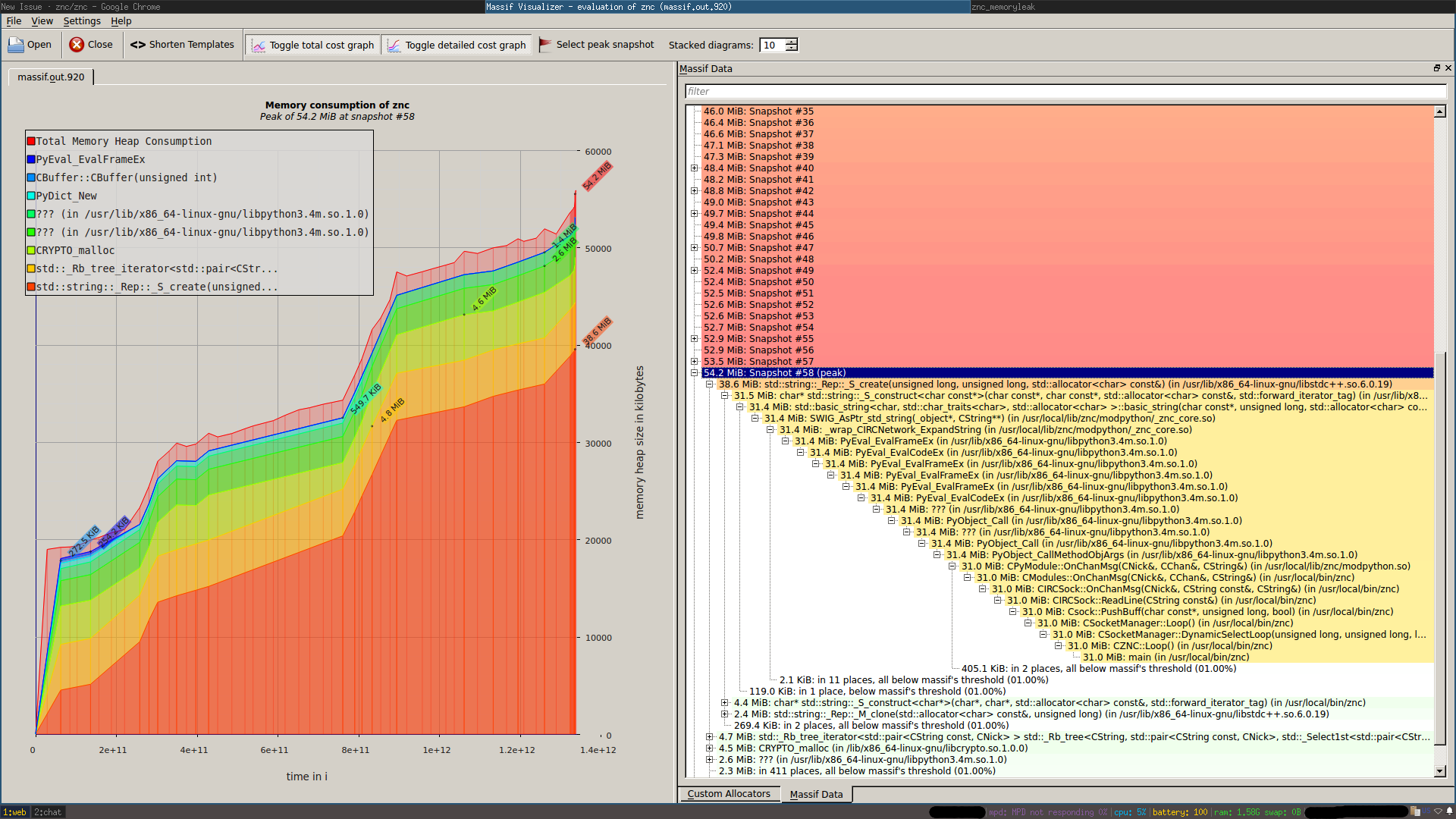
Task: Switch to Custom Allocators tab
Action: pos(729,794)
